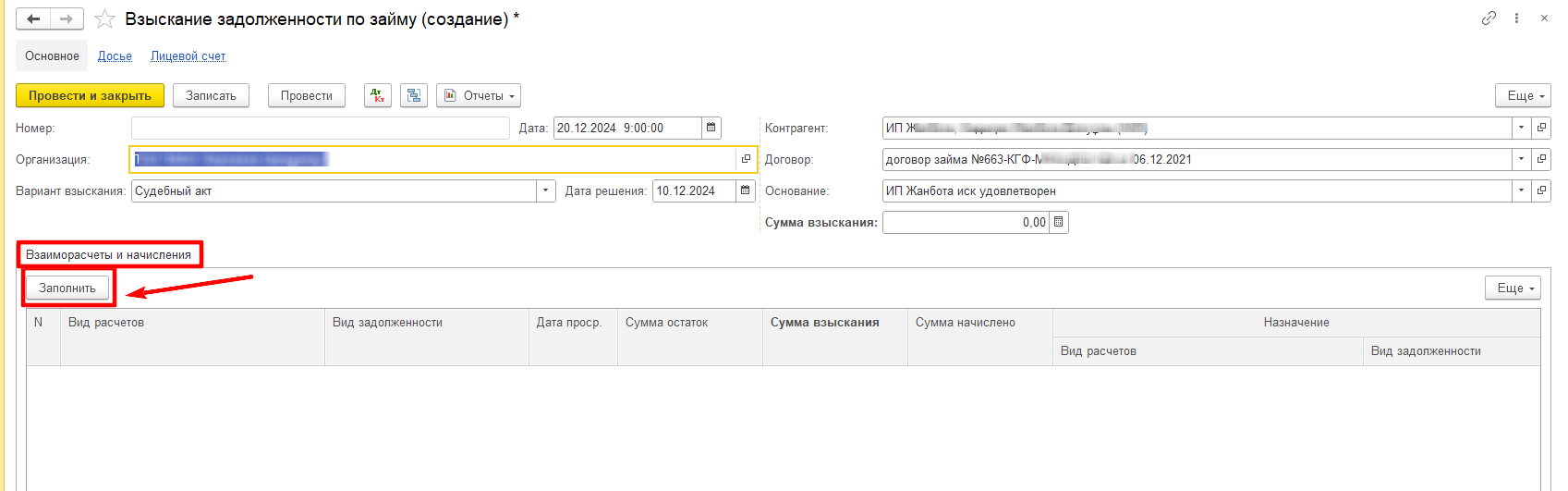Click the bold Сумма взыскания column header
This screenshot has width=1568, height=491.
[835, 337]
